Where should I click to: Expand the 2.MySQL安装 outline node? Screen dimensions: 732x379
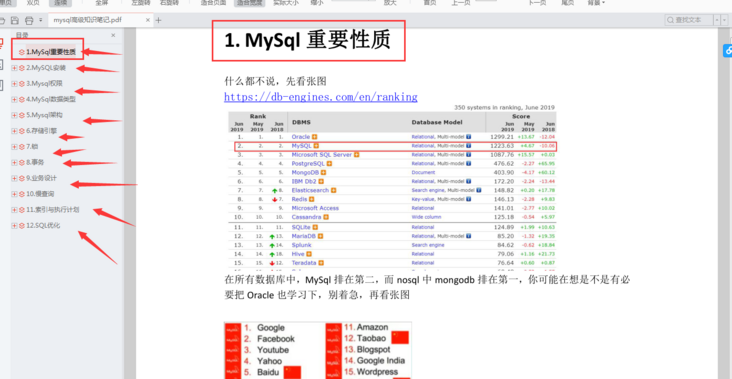click(14, 68)
